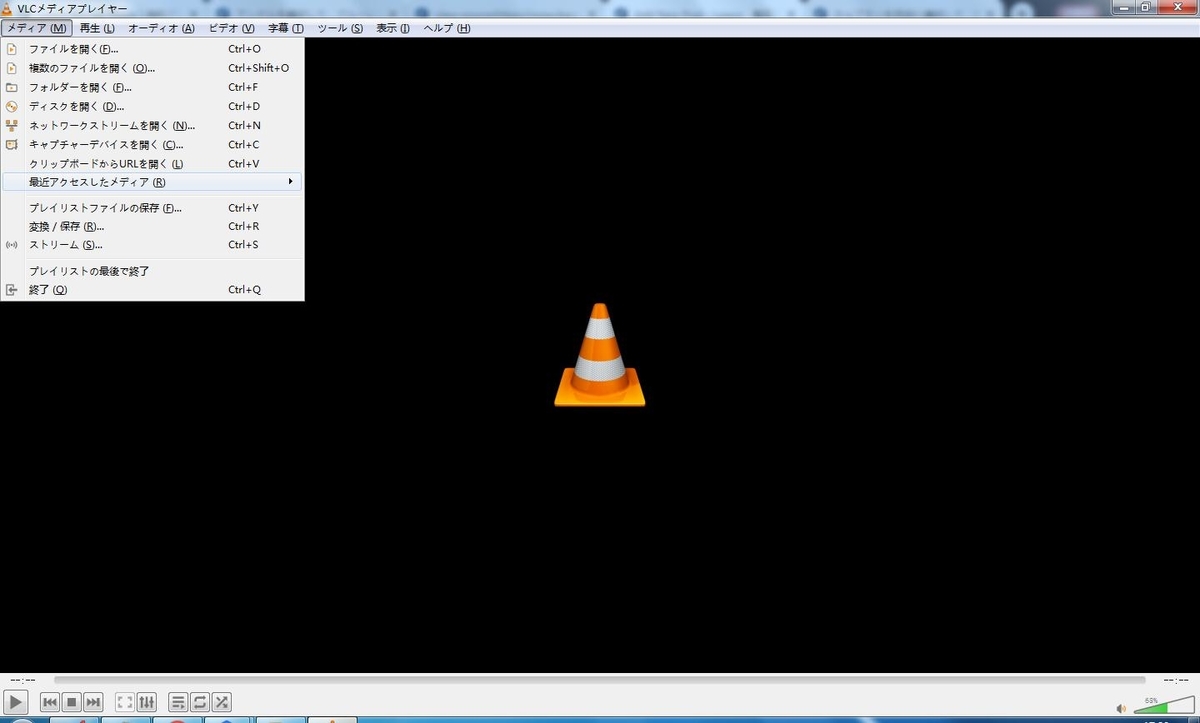Image resolution: width=1200 pixels, height=723 pixels.
Task: Open the ヘルプ (Help) menu
Action: [447, 28]
